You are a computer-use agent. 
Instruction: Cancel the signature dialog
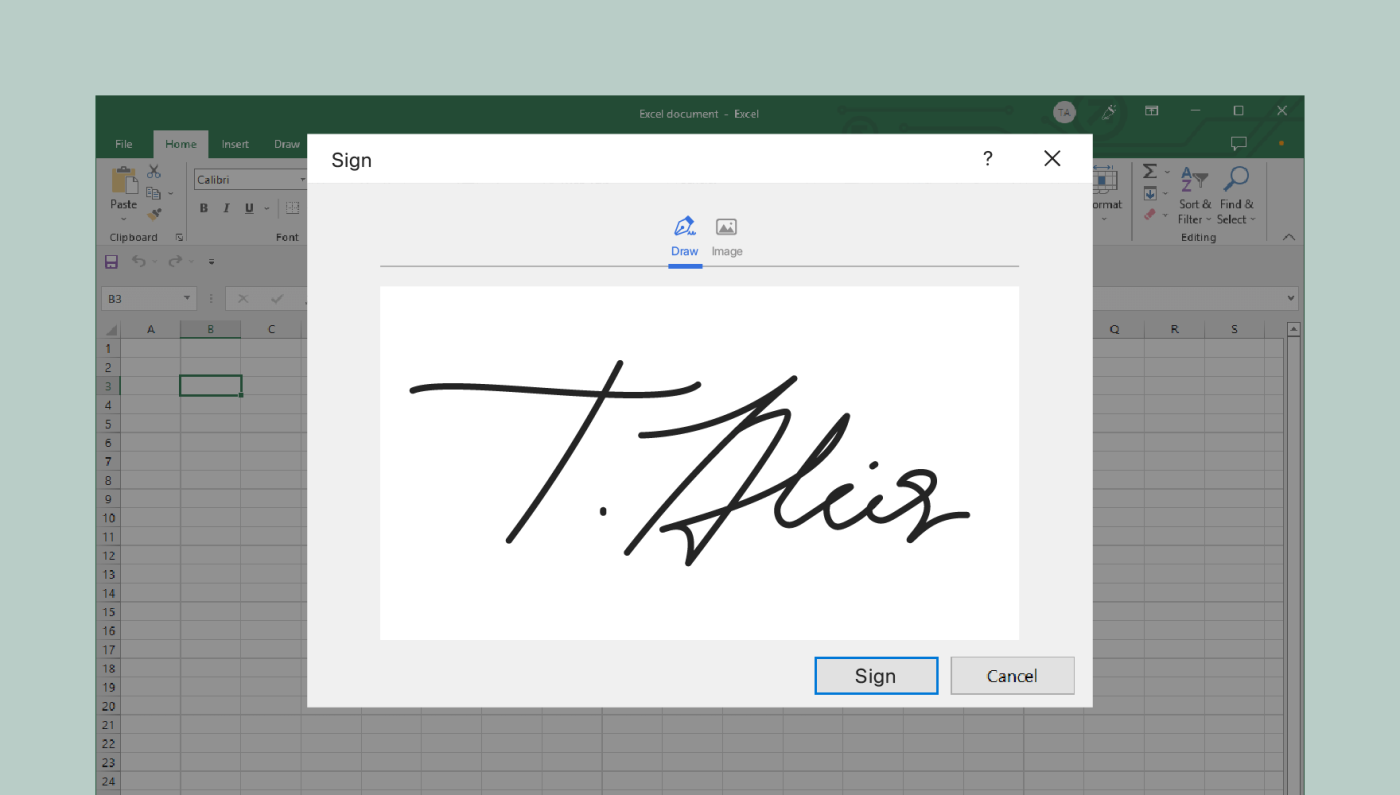[x=1012, y=675]
